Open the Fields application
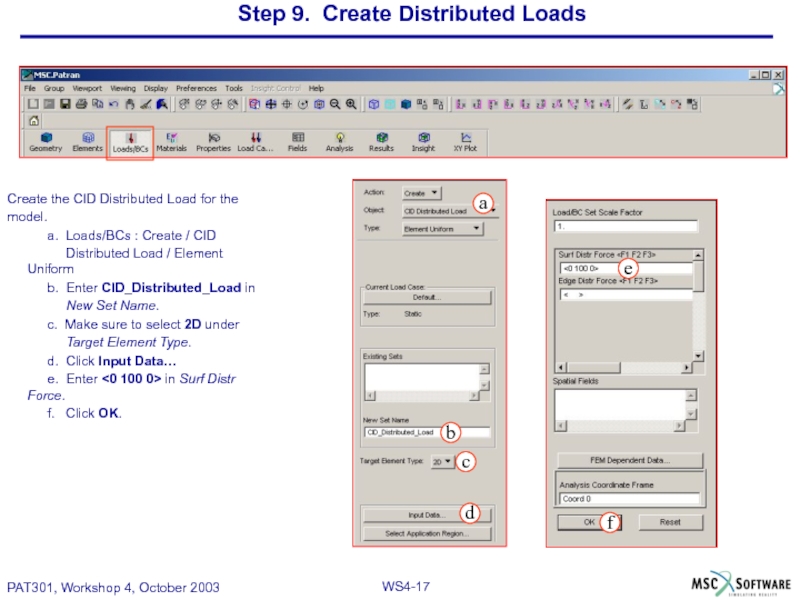 297,142
